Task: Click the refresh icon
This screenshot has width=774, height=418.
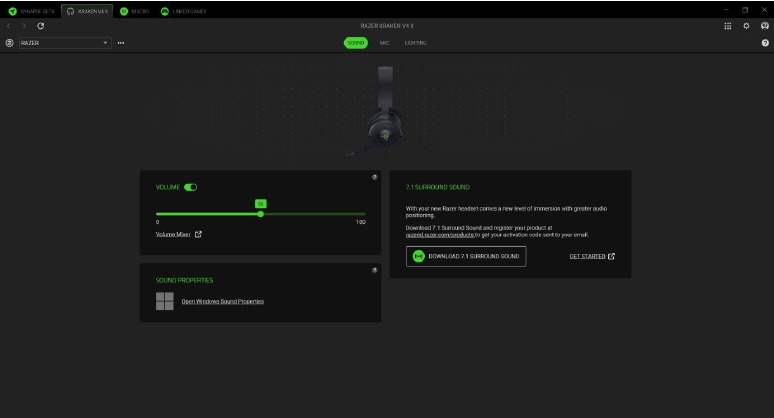Action: pos(40,26)
